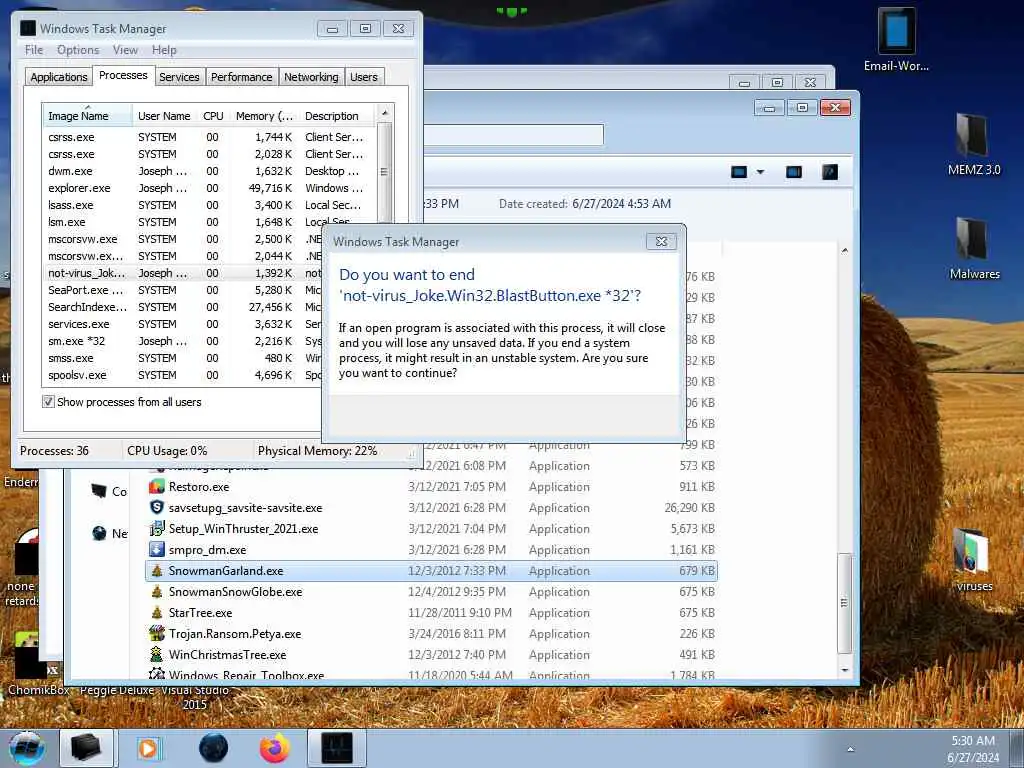Open the Email-Worm desktop icon

[x=896, y=39]
